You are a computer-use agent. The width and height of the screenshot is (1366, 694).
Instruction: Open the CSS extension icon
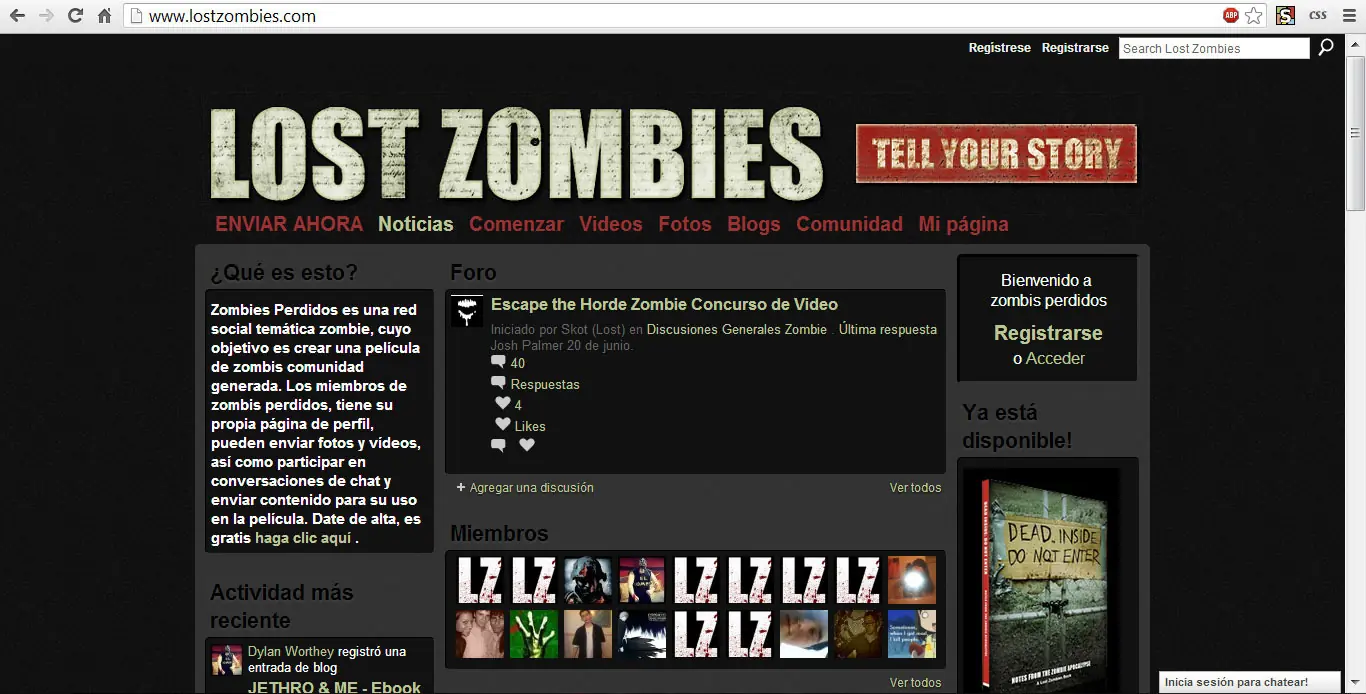coord(1318,16)
